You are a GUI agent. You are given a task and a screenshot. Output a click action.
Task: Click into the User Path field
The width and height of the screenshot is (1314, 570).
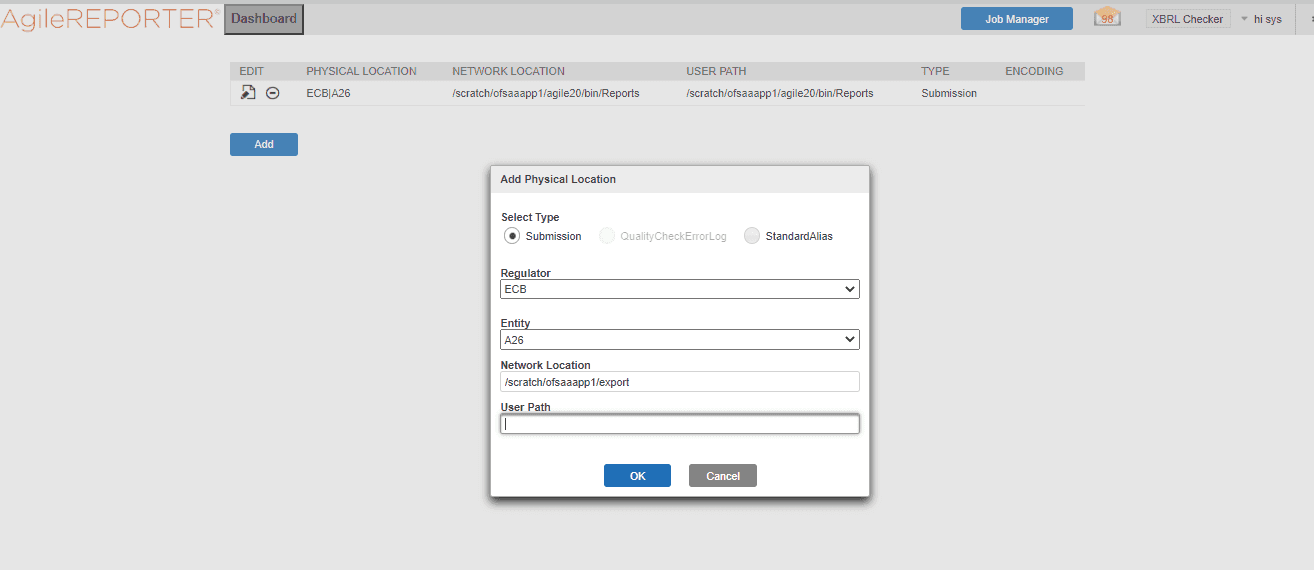(x=680, y=424)
